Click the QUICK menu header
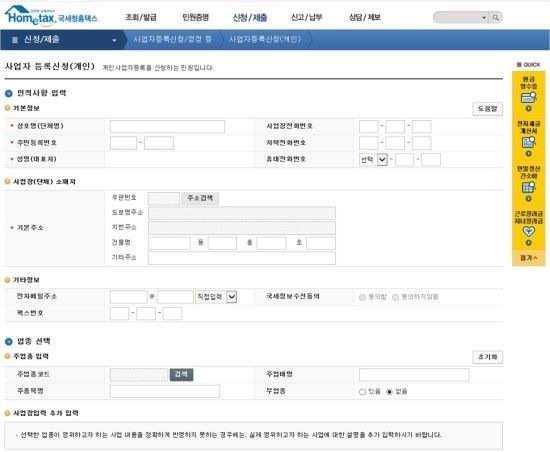Screen dimensions: 550x452 [x=529, y=65]
